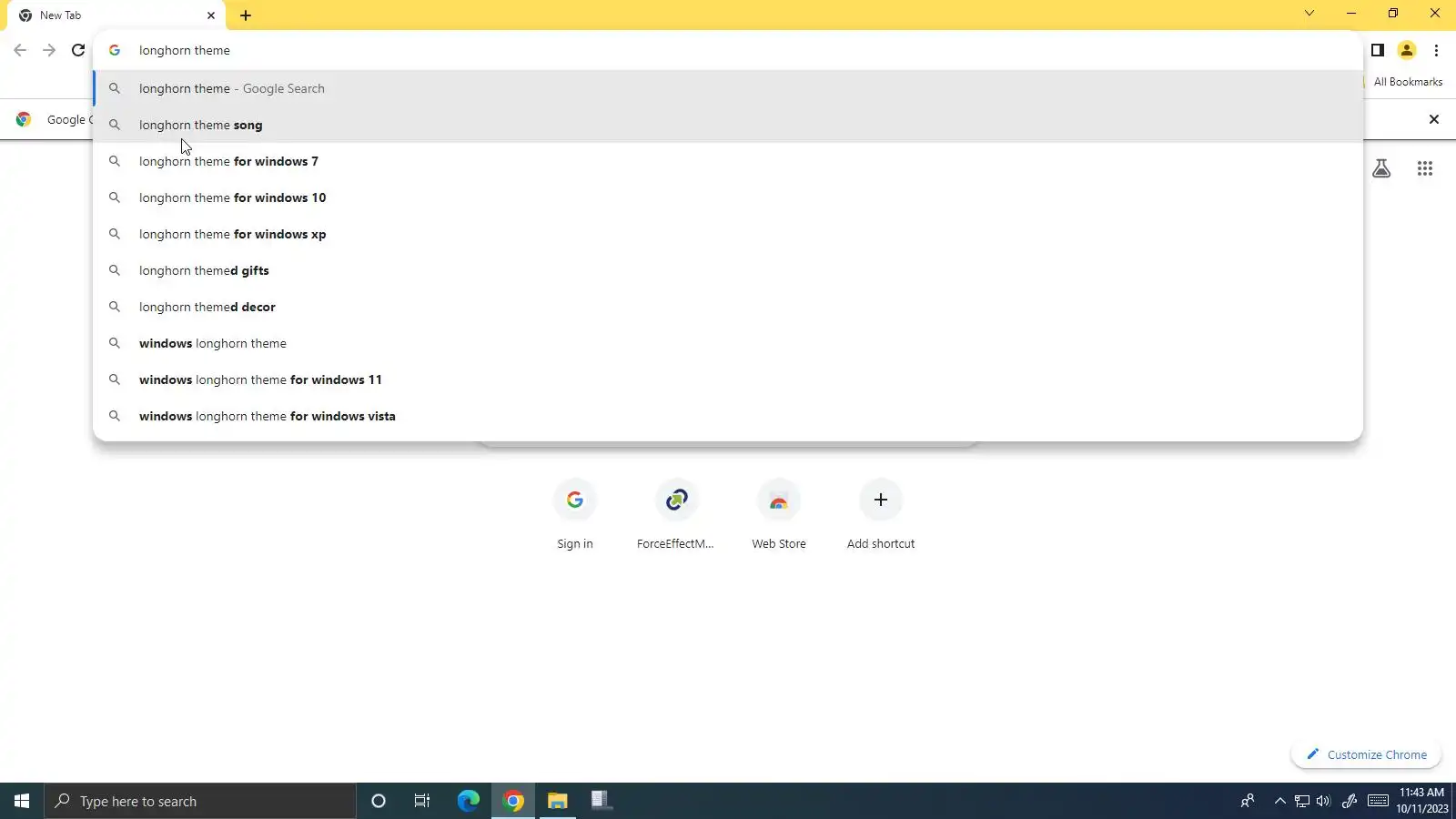Open the Search Labs flask icon

click(1381, 168)
